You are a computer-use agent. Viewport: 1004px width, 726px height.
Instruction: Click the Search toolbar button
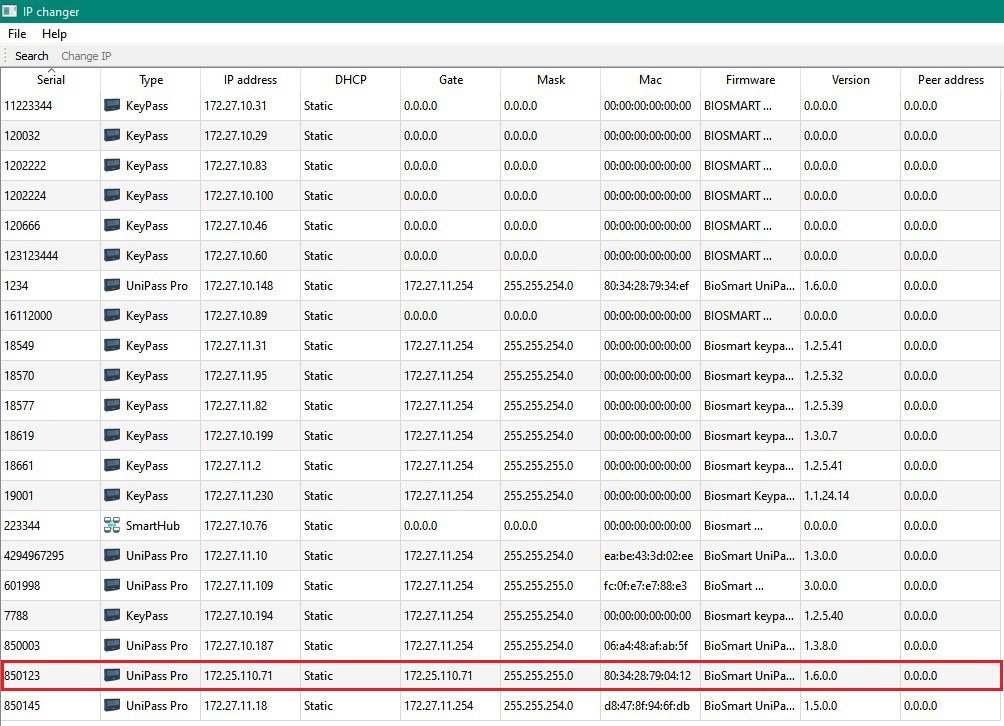point(31,56)
